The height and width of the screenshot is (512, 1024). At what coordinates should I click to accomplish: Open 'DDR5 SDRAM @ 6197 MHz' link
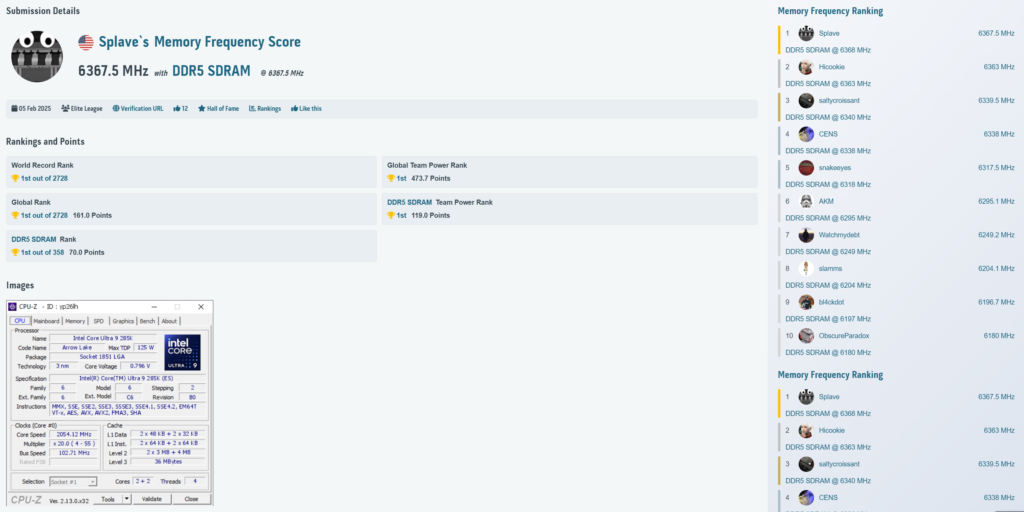(828, 319)
